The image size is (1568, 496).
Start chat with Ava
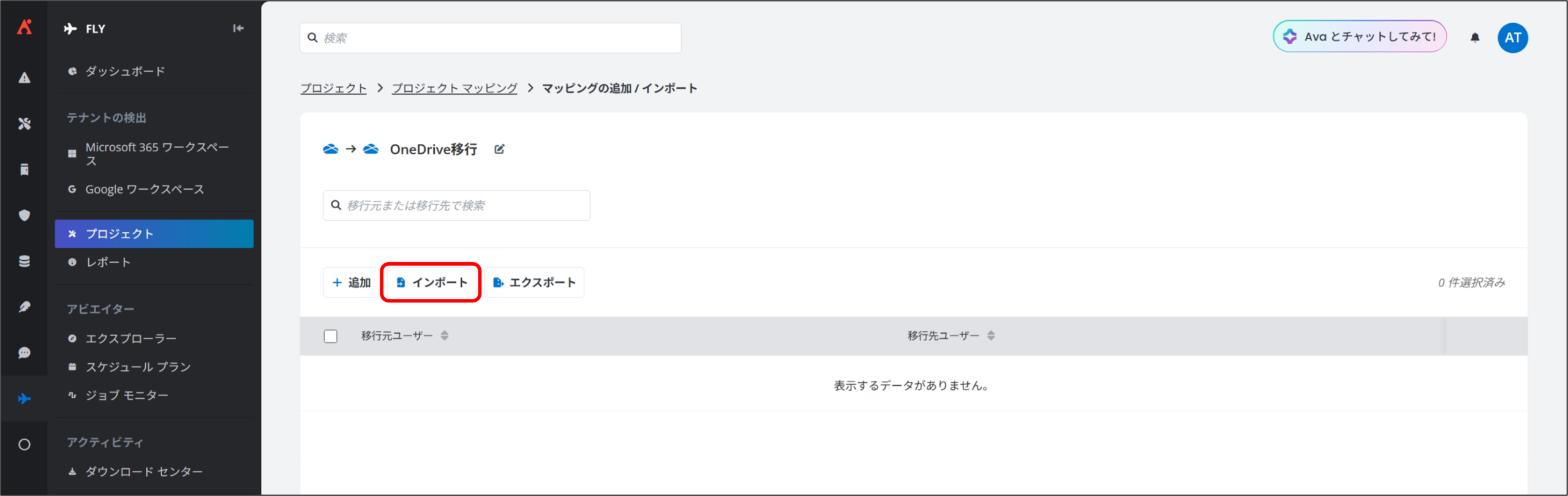point(1359,37)
